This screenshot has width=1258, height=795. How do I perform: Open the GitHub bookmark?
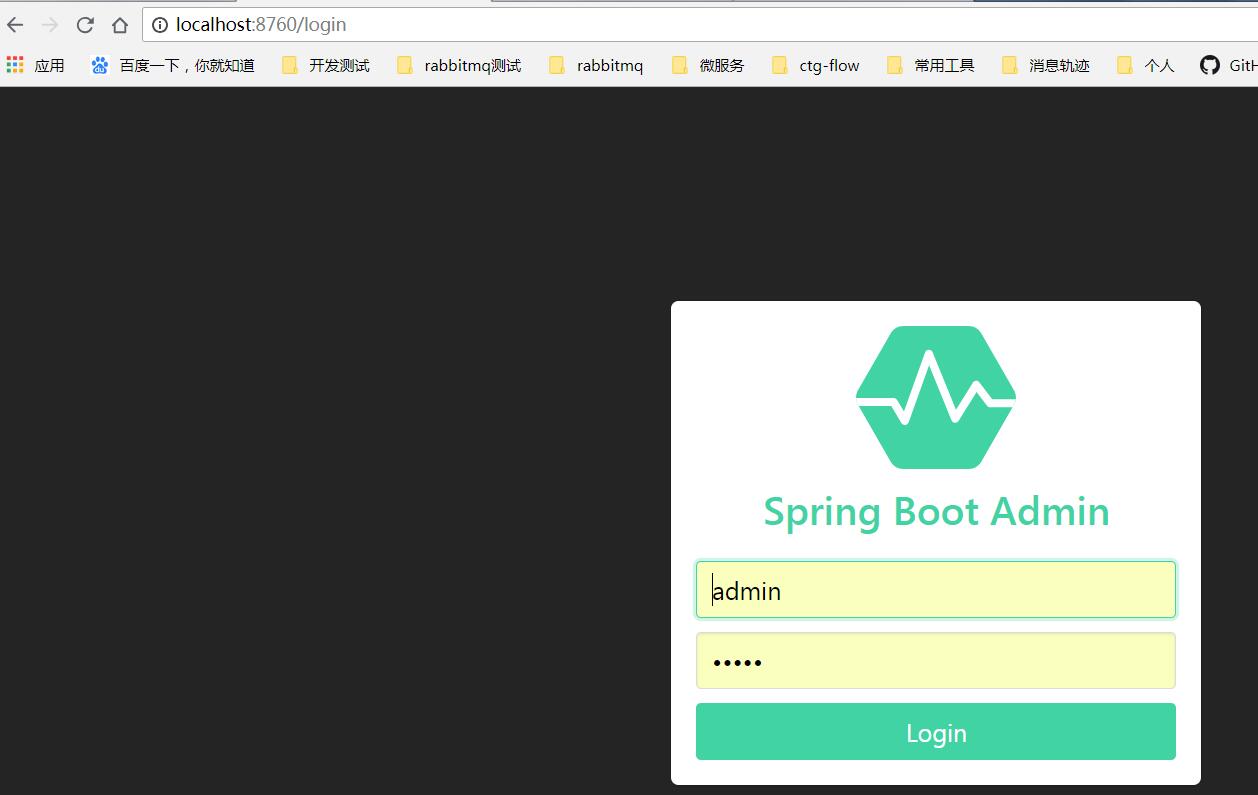pyautogui.click(x=1229, y=65)
